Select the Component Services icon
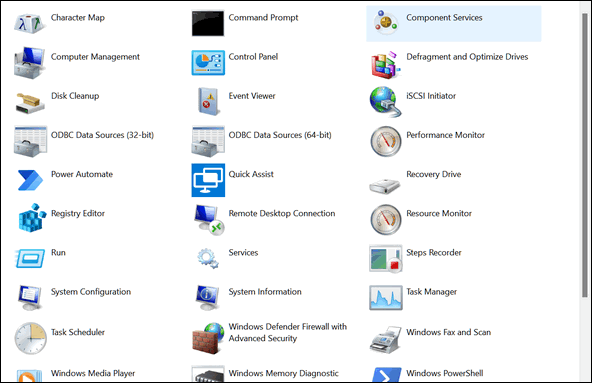The height and width of the screenshot is (383, 592). coord(385,23)
